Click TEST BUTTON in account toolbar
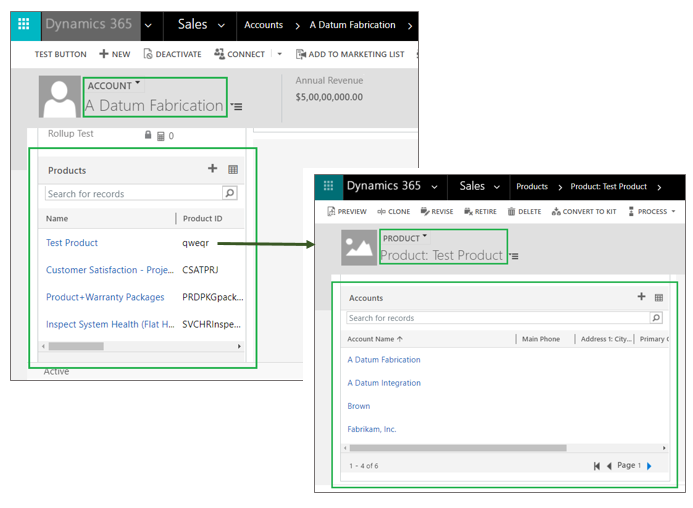 pos(61,54)
